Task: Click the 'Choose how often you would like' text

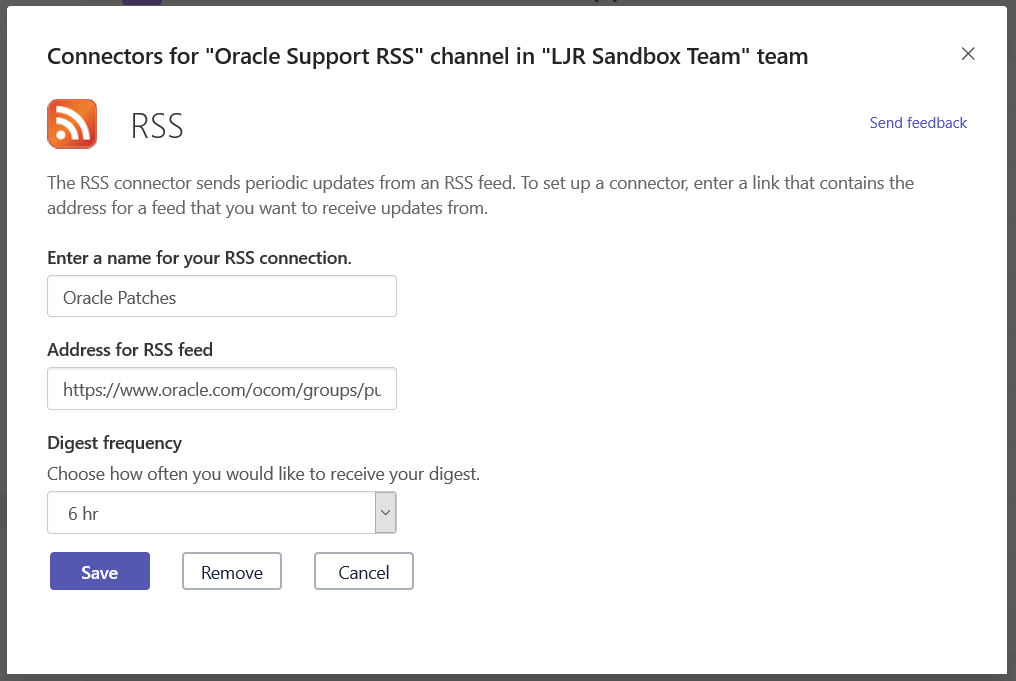Action: coord(264,474)
